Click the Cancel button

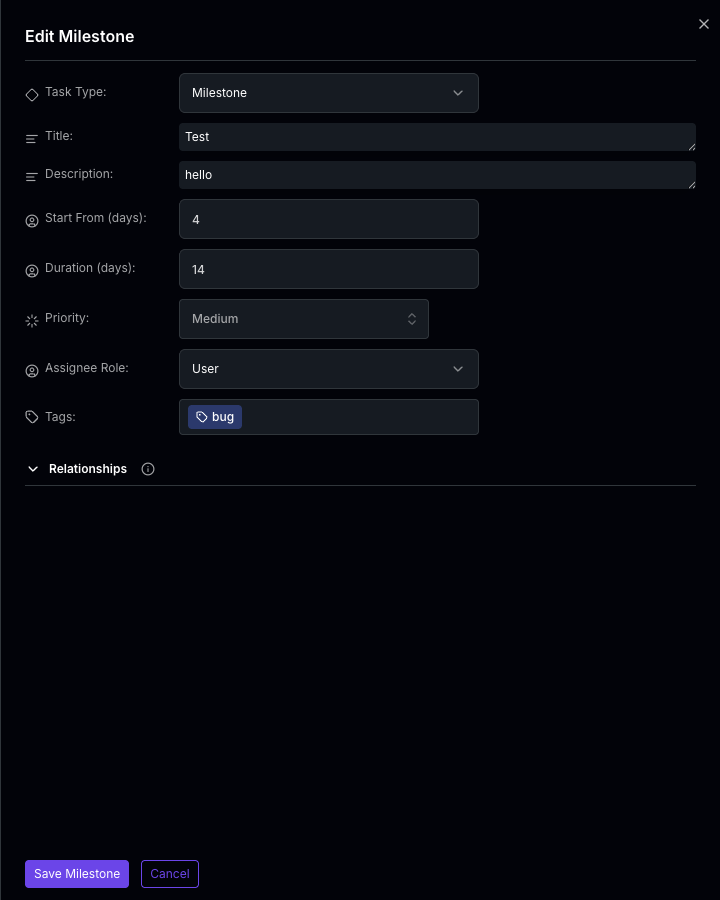(x=170, y=874)
